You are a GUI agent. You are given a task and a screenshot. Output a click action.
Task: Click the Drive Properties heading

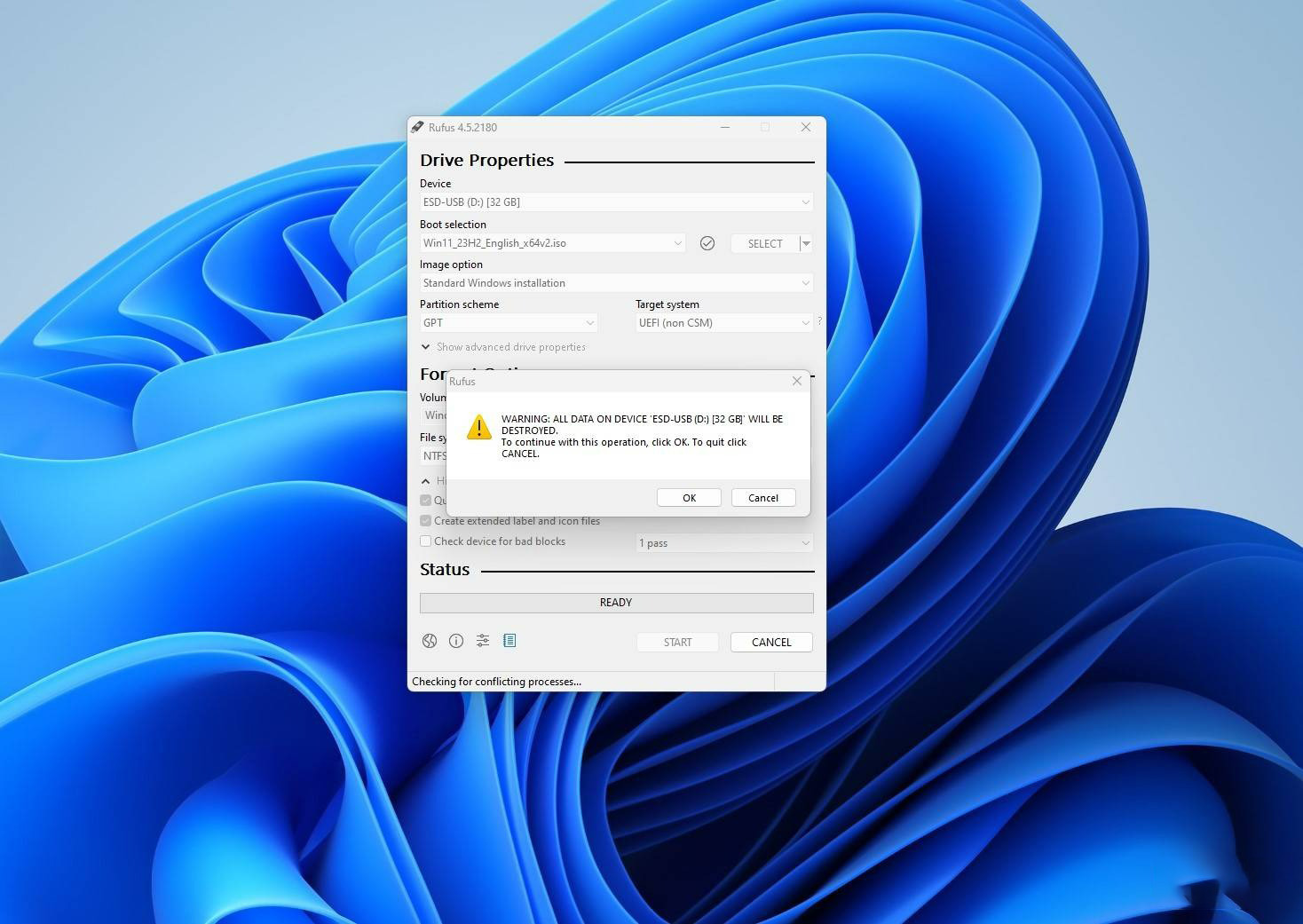pyautogui.click(x=486, y=161)
